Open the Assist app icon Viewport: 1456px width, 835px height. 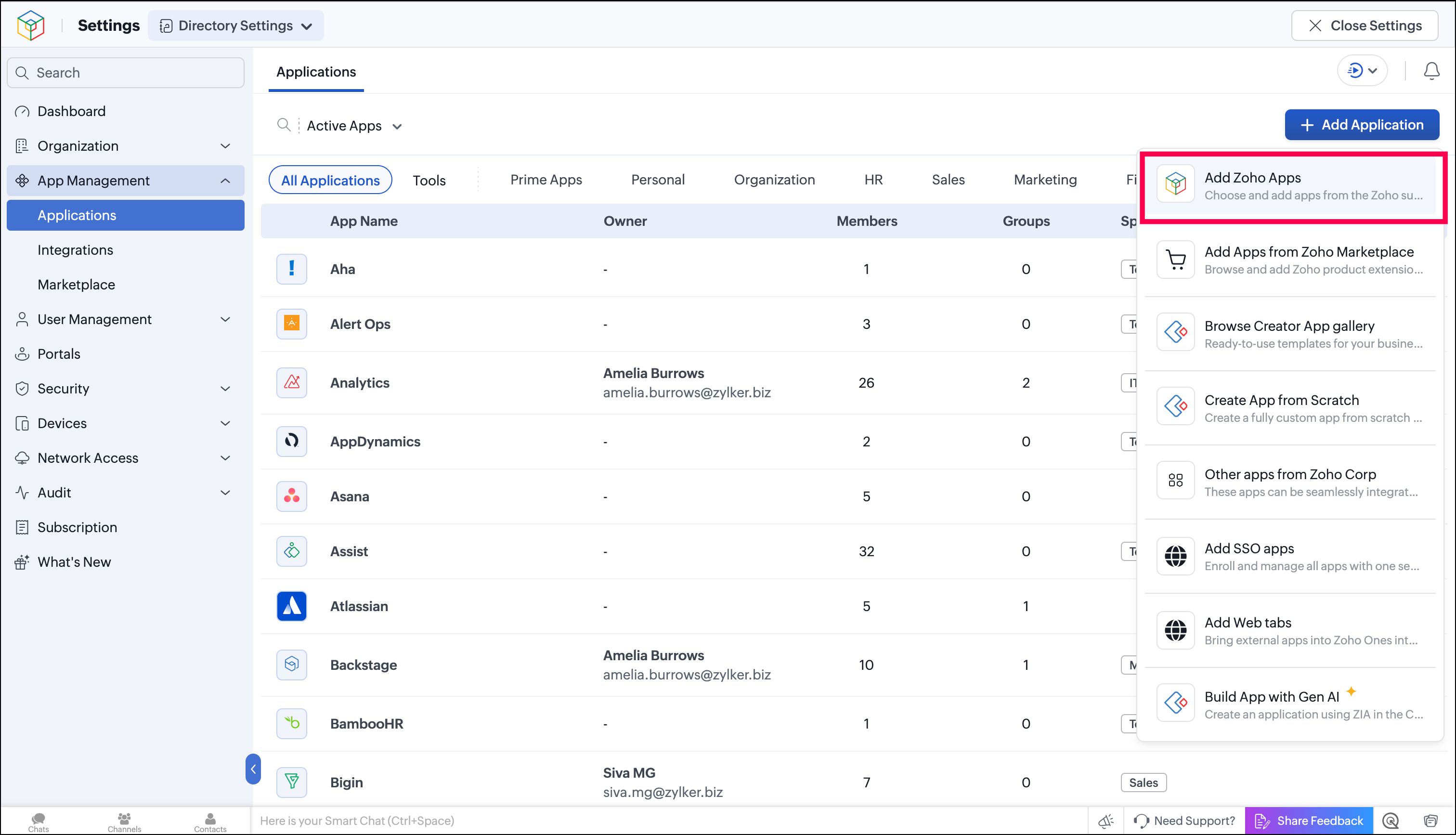pos(292,551)
